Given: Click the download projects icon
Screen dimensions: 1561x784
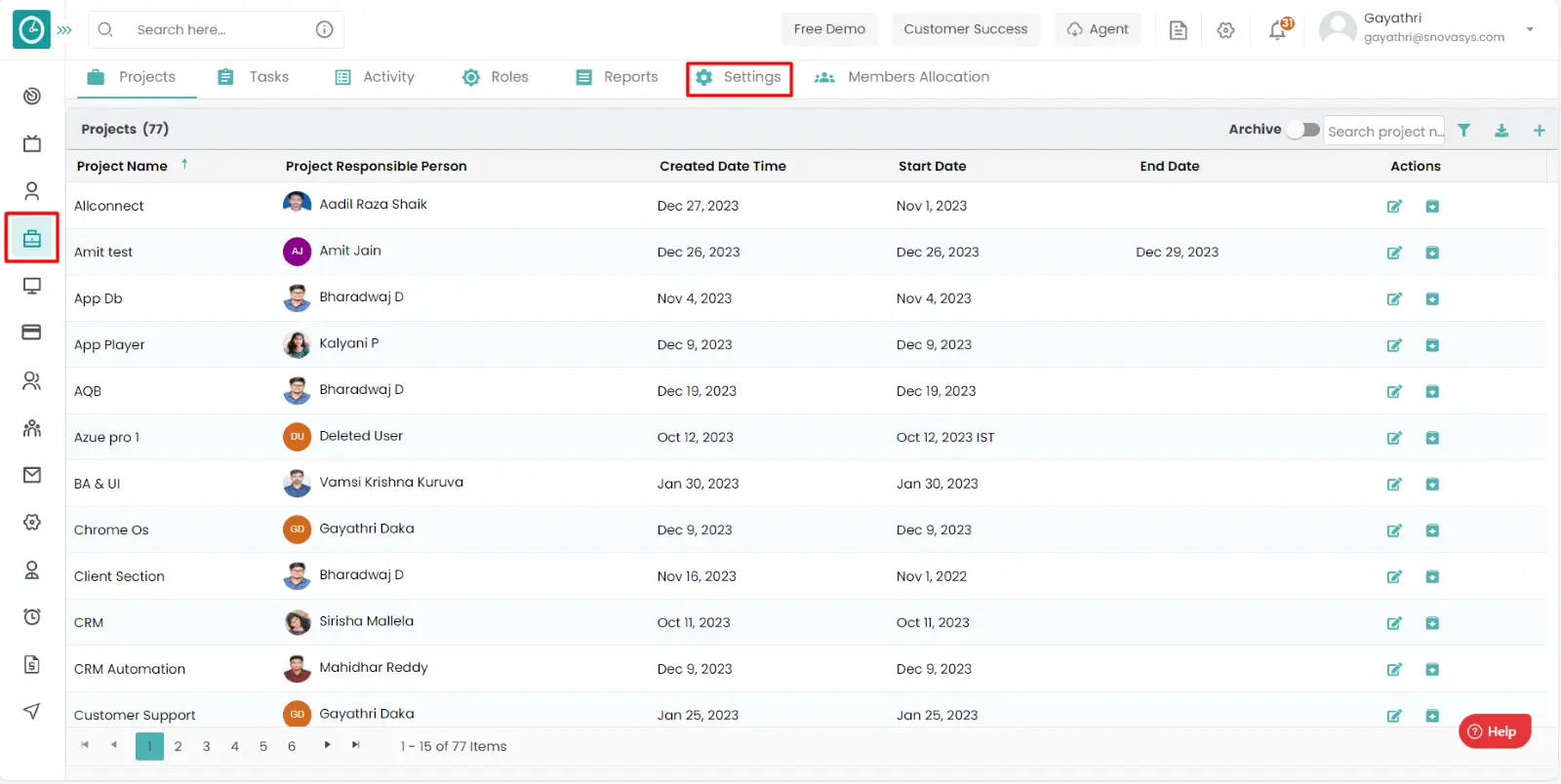Looking at the screenshot, I should click(1501, 131).
